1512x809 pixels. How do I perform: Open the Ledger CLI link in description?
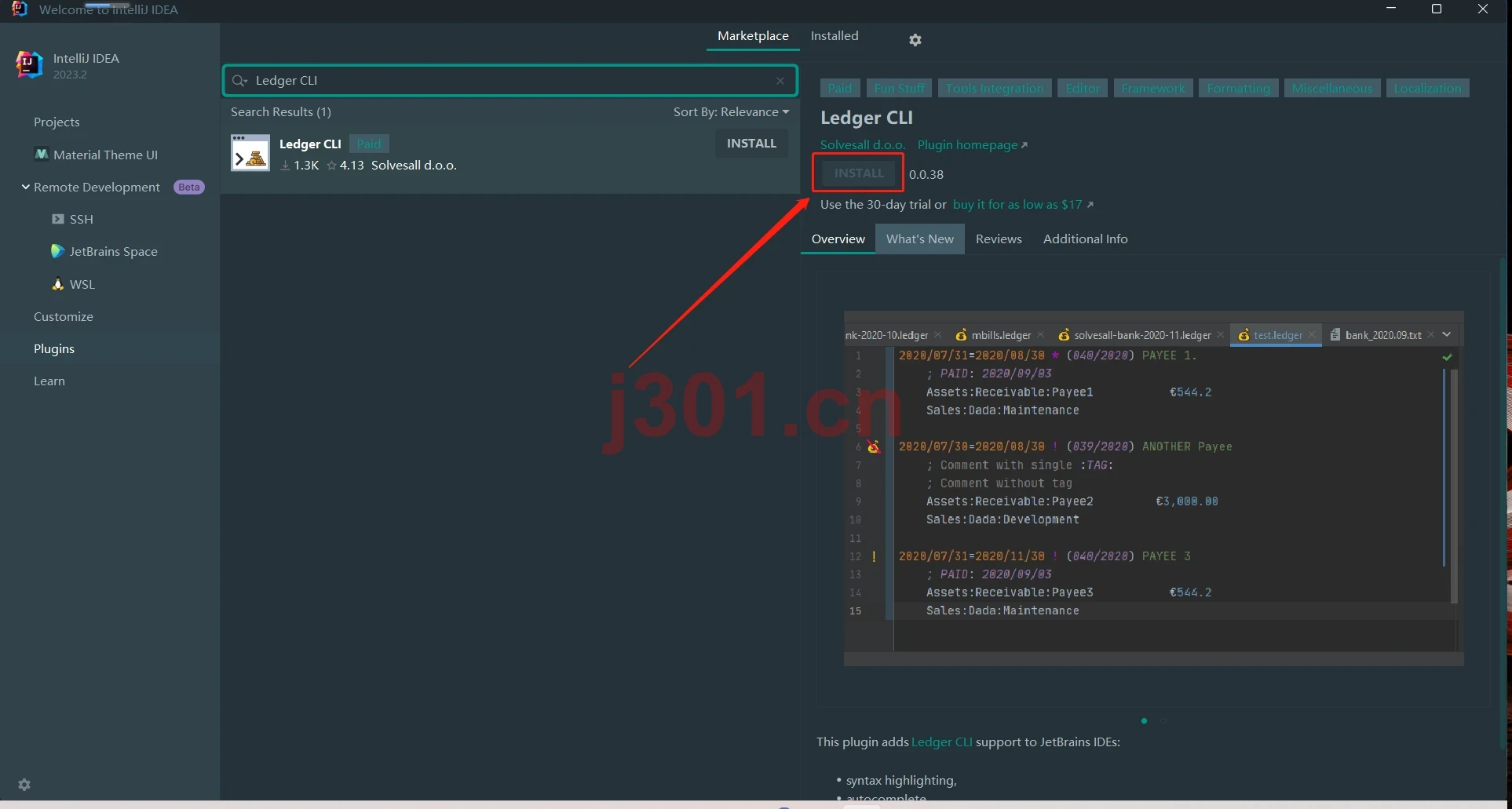point(942,742)
